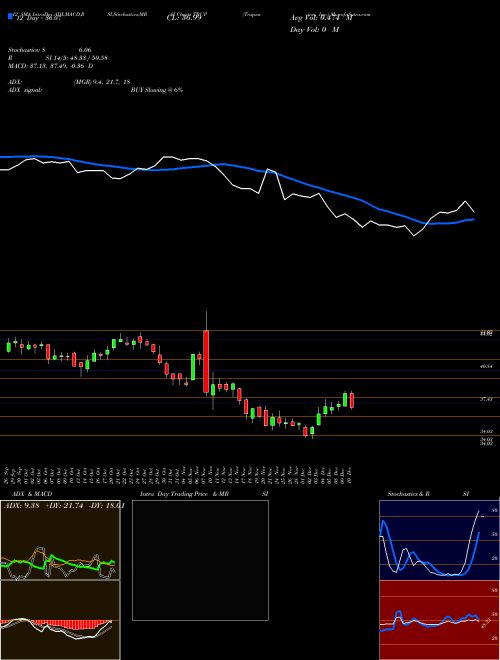Click the '26 Sep' date on the axis
This screenshot has width=500, height=660.
click(x=8, y=474)
